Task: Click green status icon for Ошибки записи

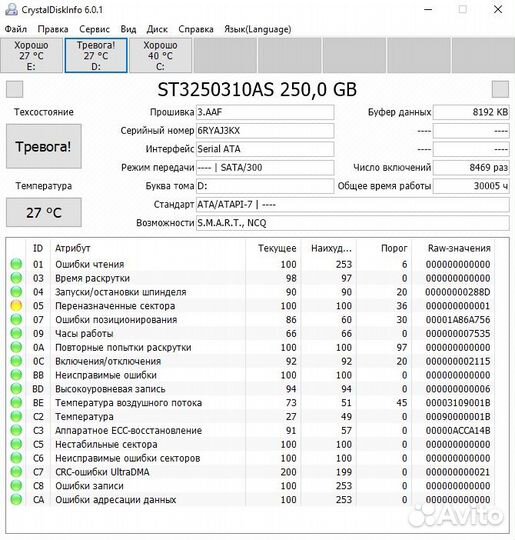Action: pyautogui.click(x=16, y=486)
